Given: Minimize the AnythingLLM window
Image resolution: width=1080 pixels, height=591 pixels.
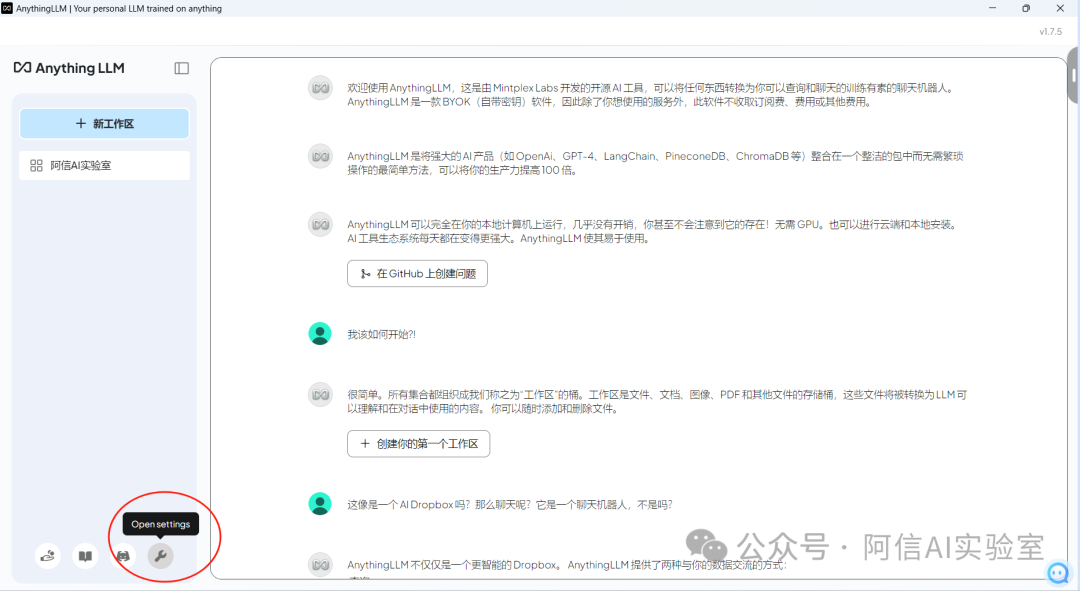Looking at the screenshot, I should [x=993, y=8].
